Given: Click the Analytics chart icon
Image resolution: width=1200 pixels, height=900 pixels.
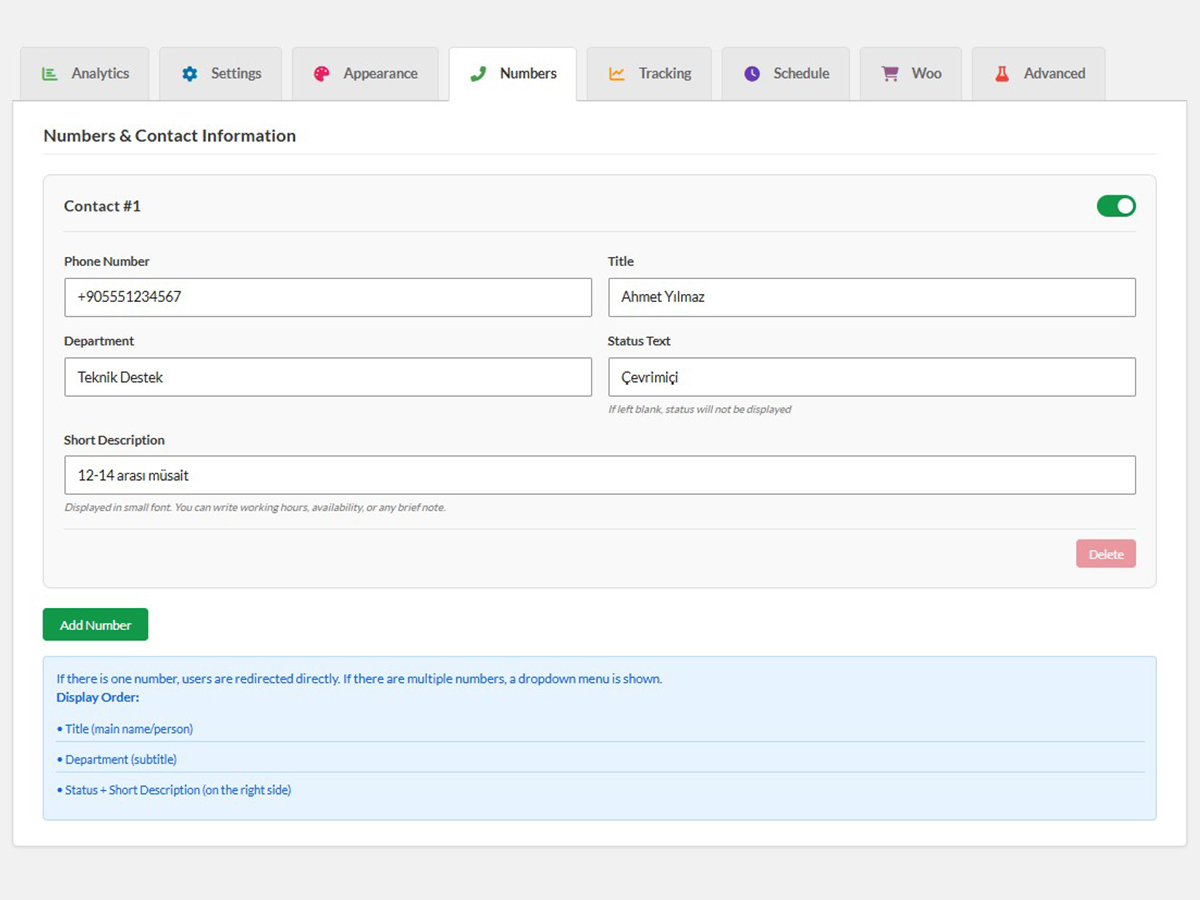Looking at the screenshot, I should [49, 74].
